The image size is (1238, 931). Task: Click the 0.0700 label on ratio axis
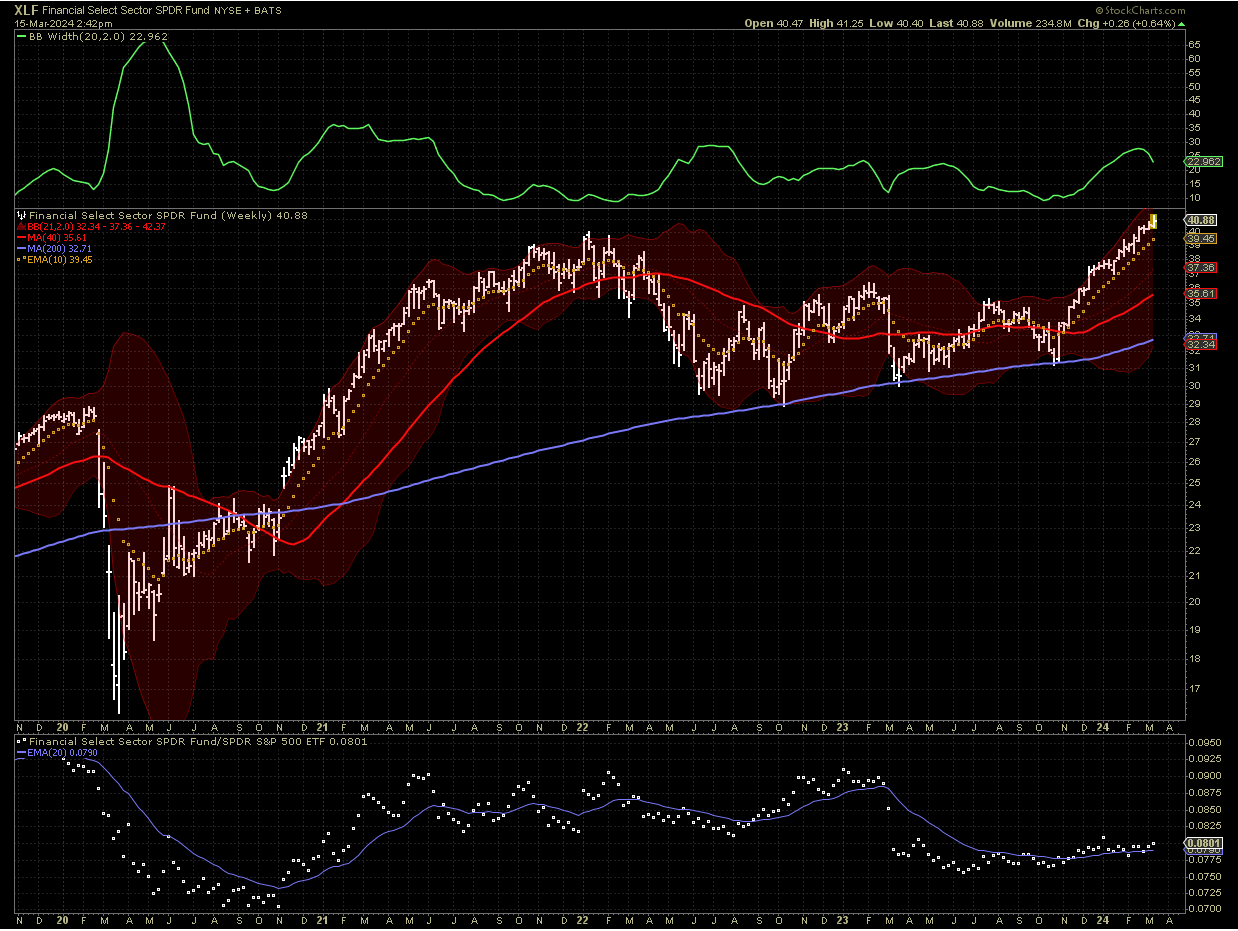1206,908
